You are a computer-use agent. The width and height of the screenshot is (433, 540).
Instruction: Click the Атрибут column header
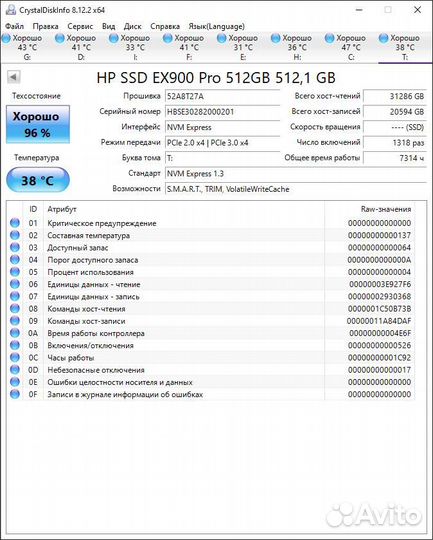point(184,209)
